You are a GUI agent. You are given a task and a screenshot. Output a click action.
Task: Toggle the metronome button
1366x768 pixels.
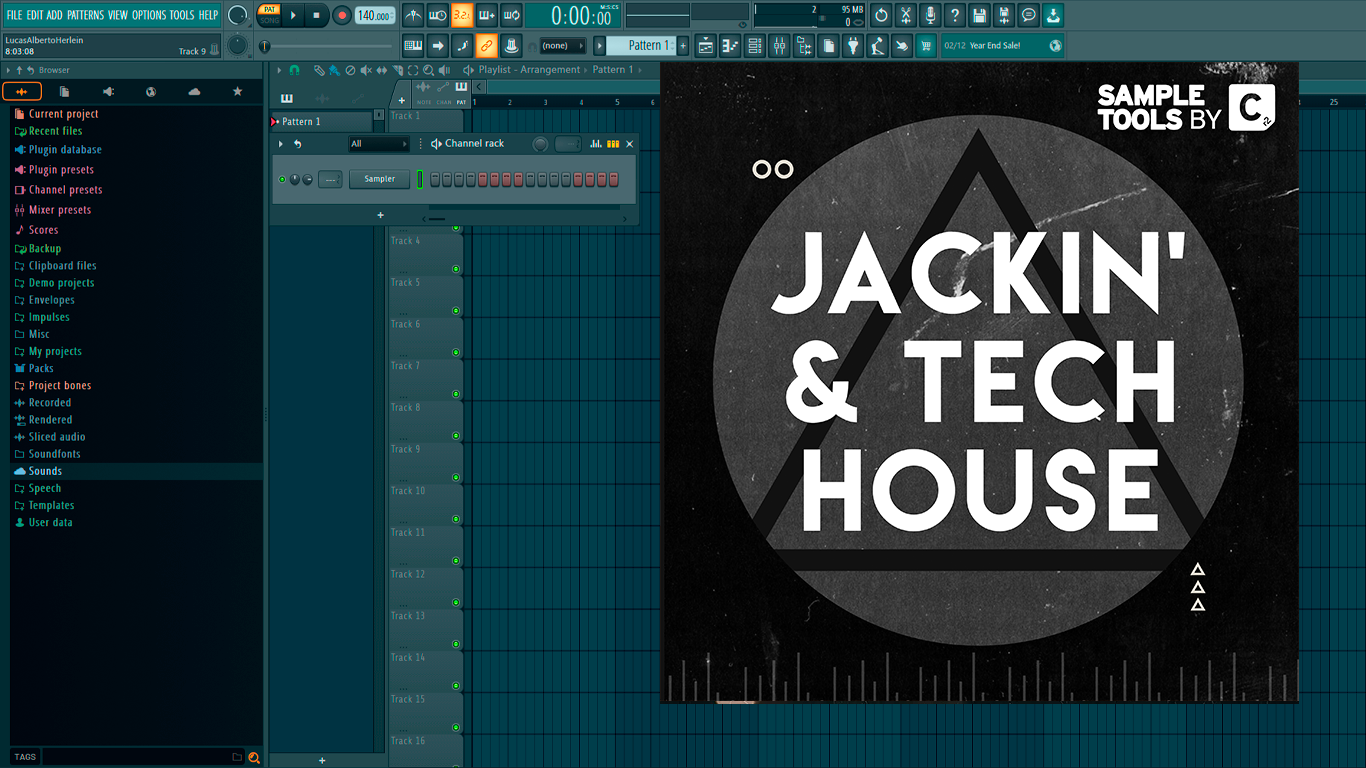[x=413, y=15]
